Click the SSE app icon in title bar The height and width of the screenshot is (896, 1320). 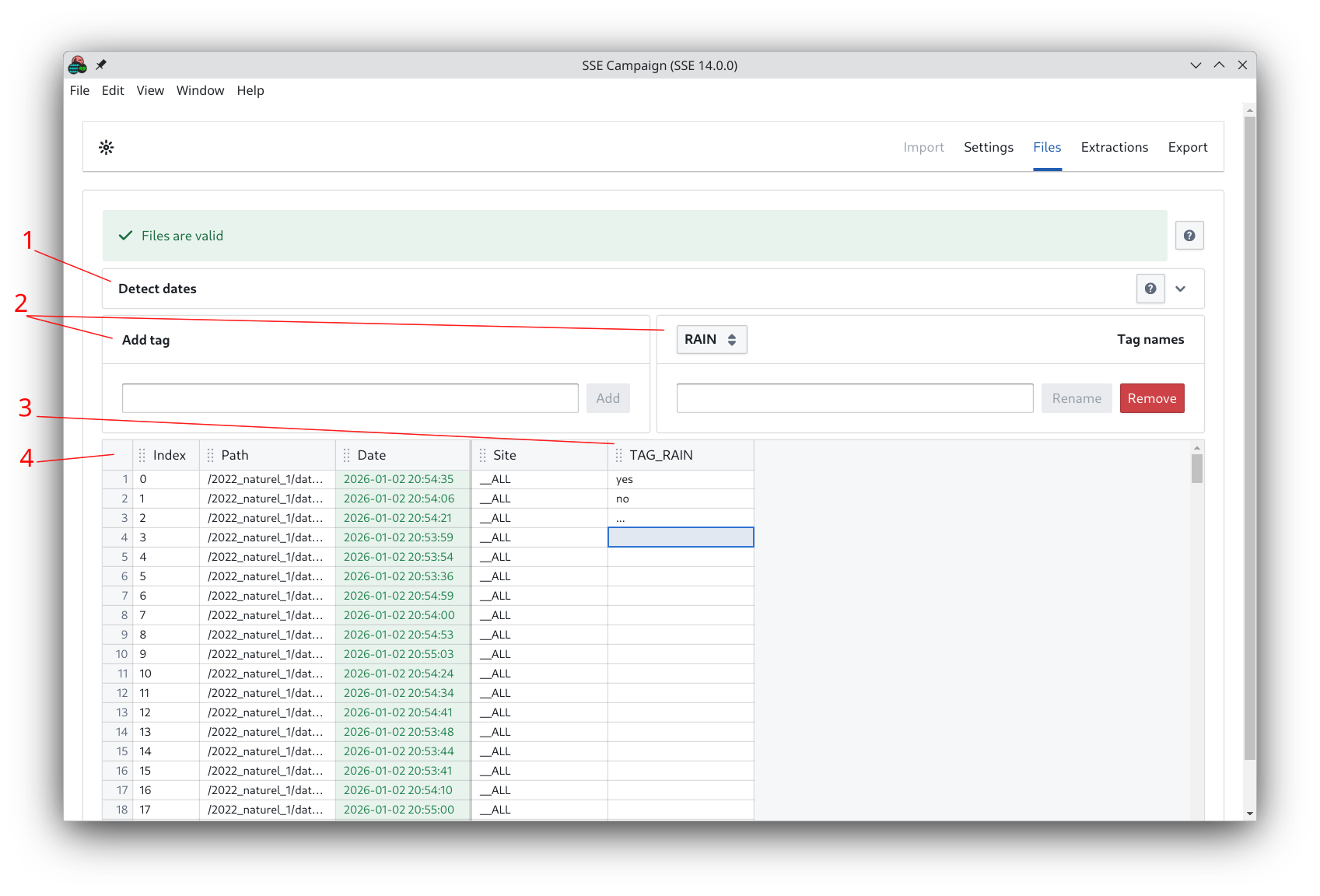(78, 65)
